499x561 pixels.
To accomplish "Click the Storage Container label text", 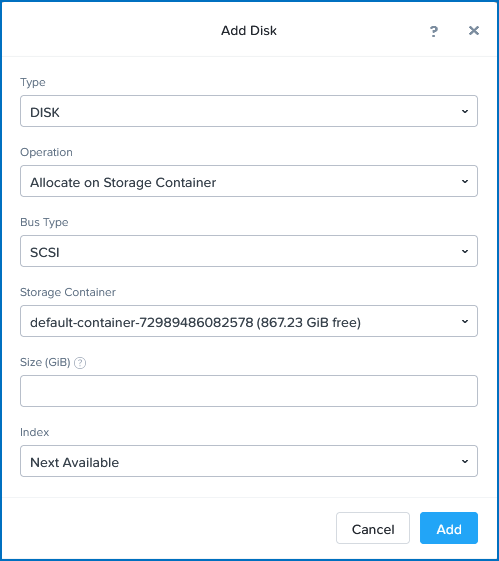I will point(68,292).
